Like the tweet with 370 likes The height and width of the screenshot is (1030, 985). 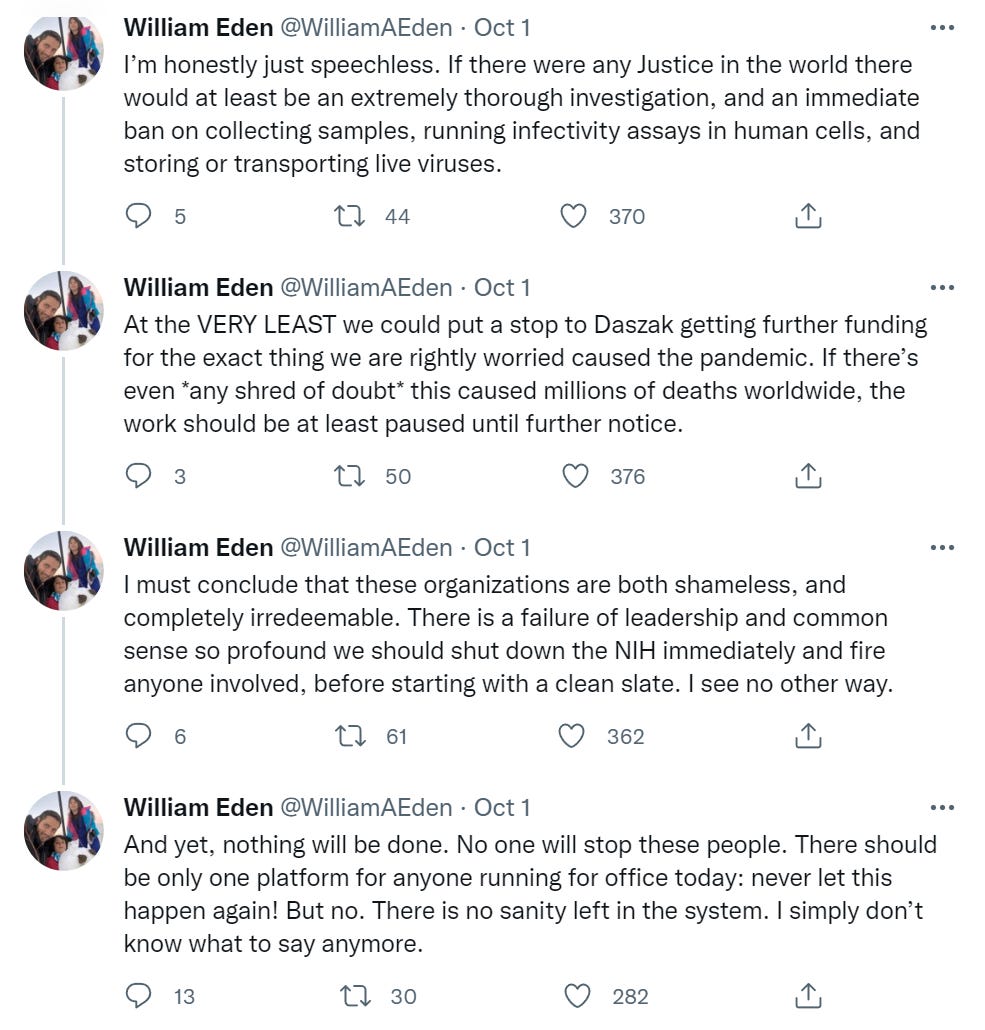[573, 216]
